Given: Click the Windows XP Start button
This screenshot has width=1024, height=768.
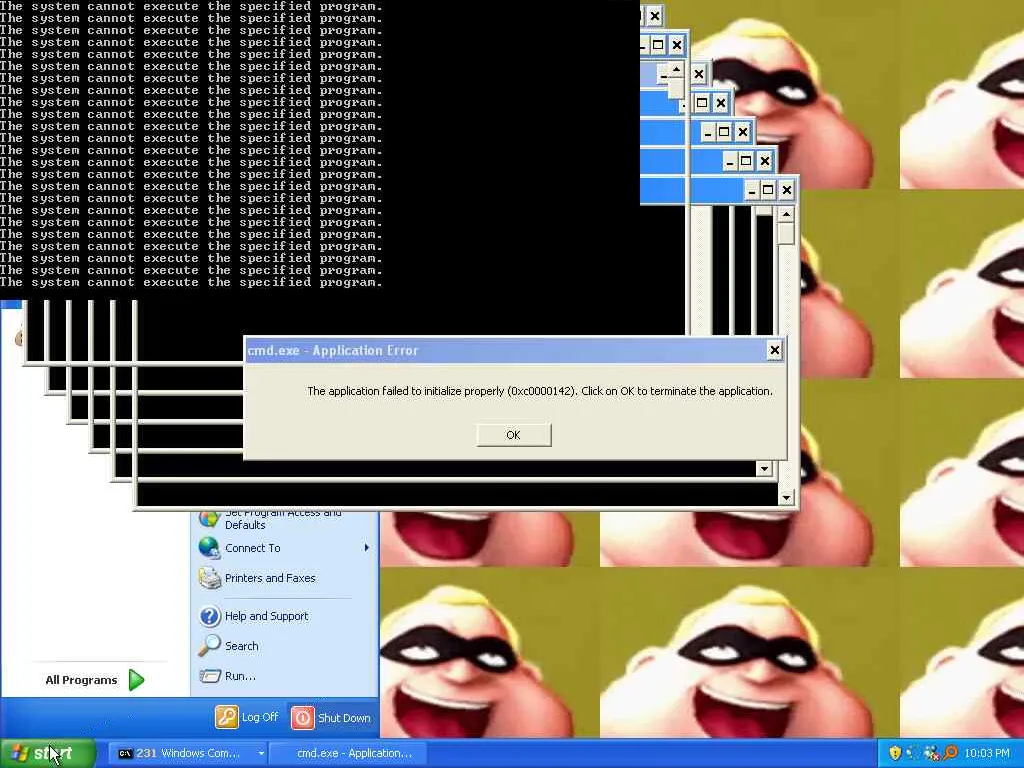Looking at the screenshot, I should click(x=48, y=753).
